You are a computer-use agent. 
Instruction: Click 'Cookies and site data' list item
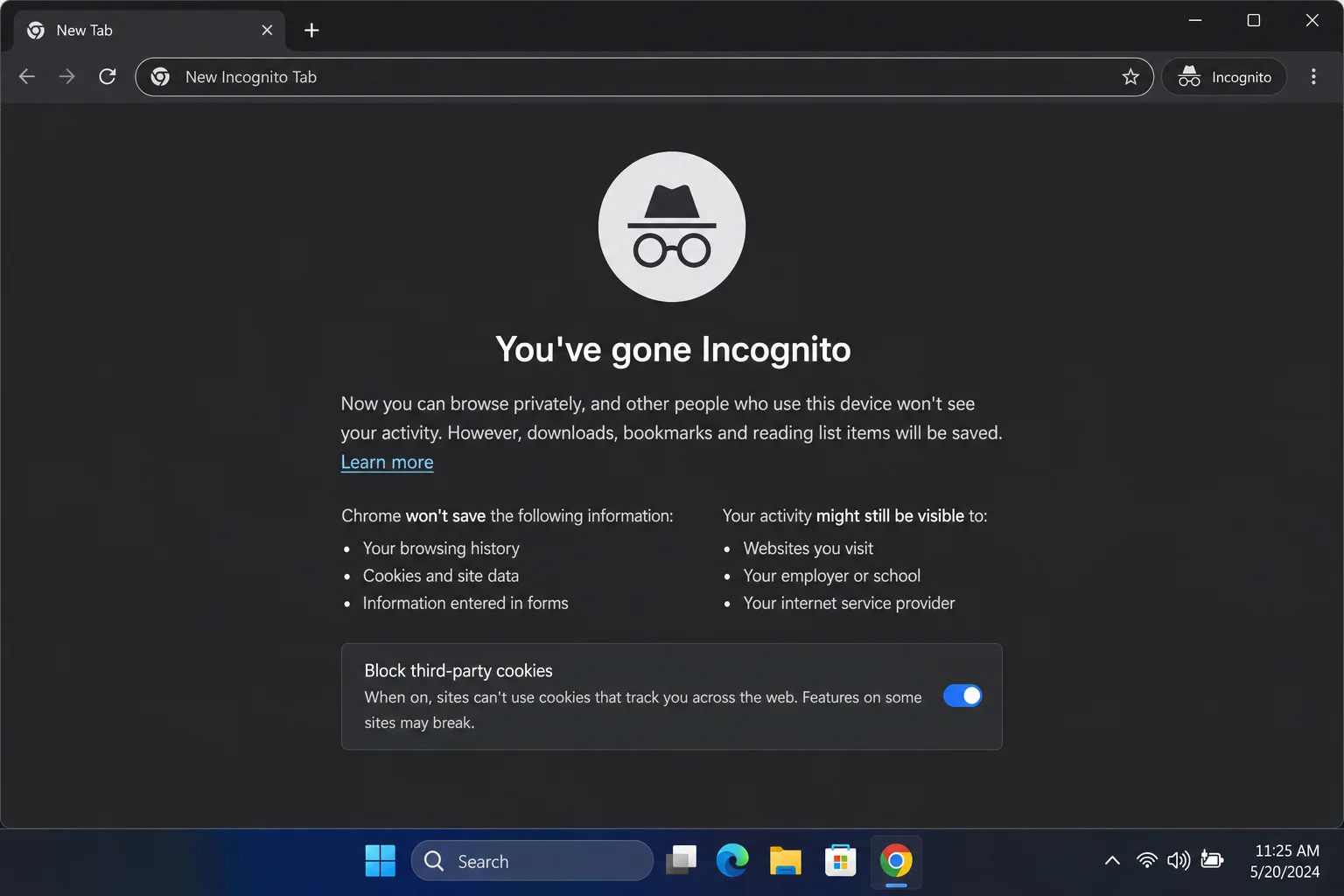click(441, 576)
